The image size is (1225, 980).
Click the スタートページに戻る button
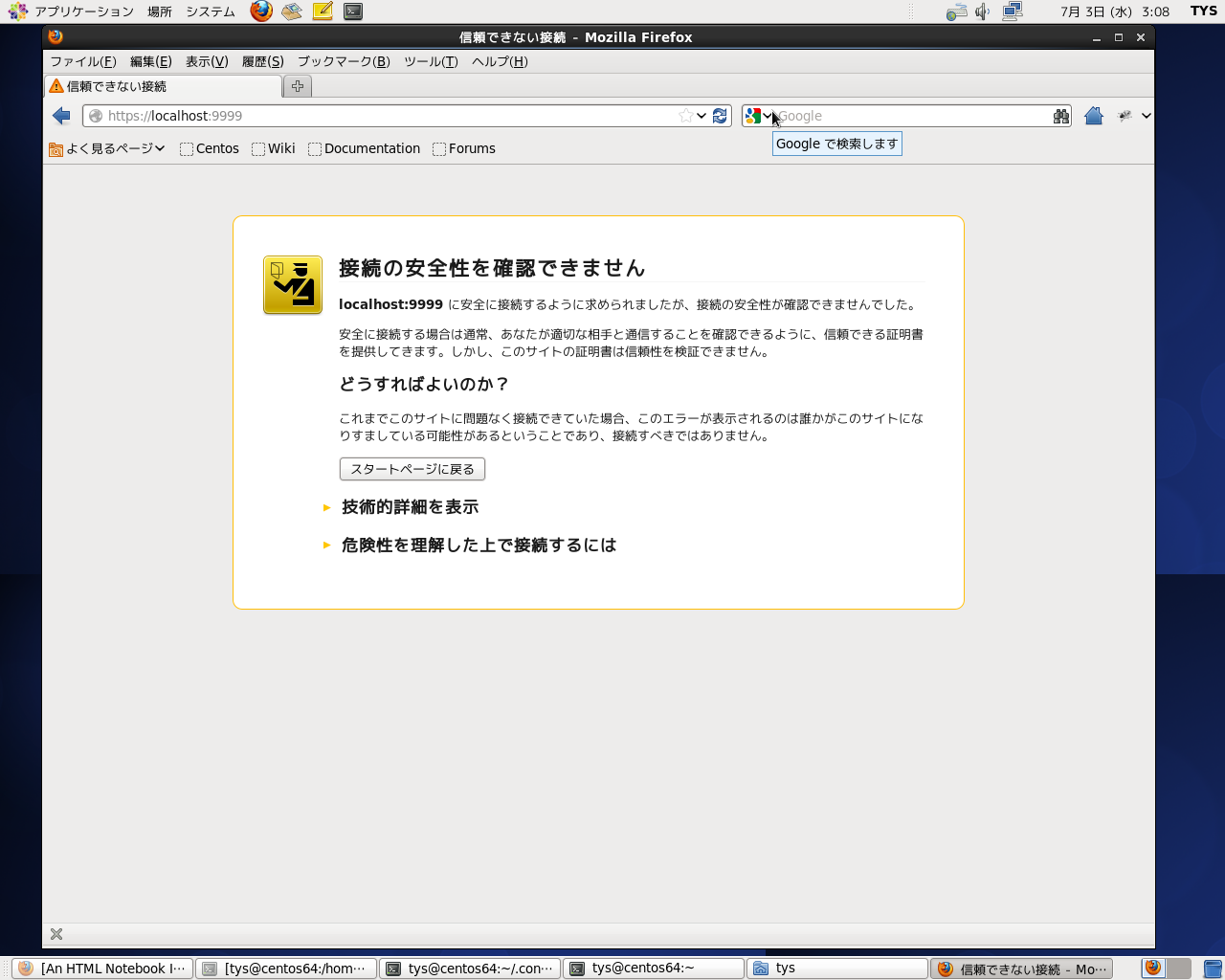412,469
